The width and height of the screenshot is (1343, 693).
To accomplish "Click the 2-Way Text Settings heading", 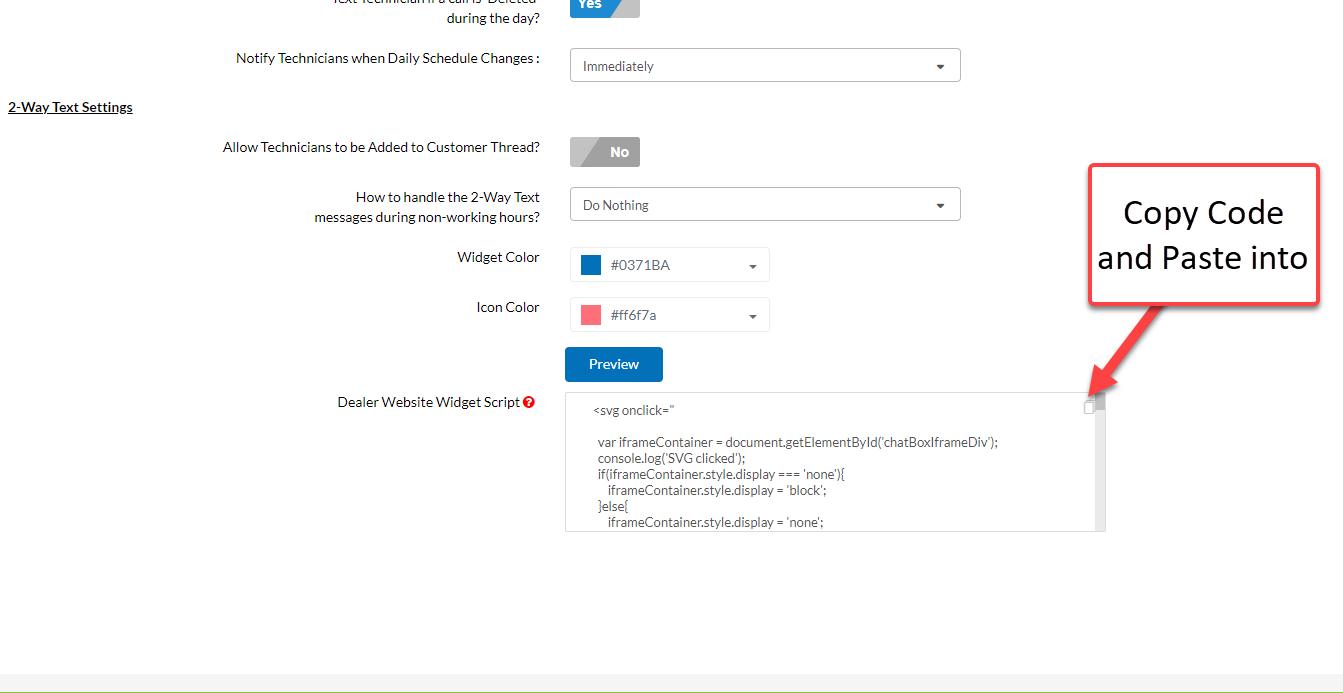I will tap(70, 107).
